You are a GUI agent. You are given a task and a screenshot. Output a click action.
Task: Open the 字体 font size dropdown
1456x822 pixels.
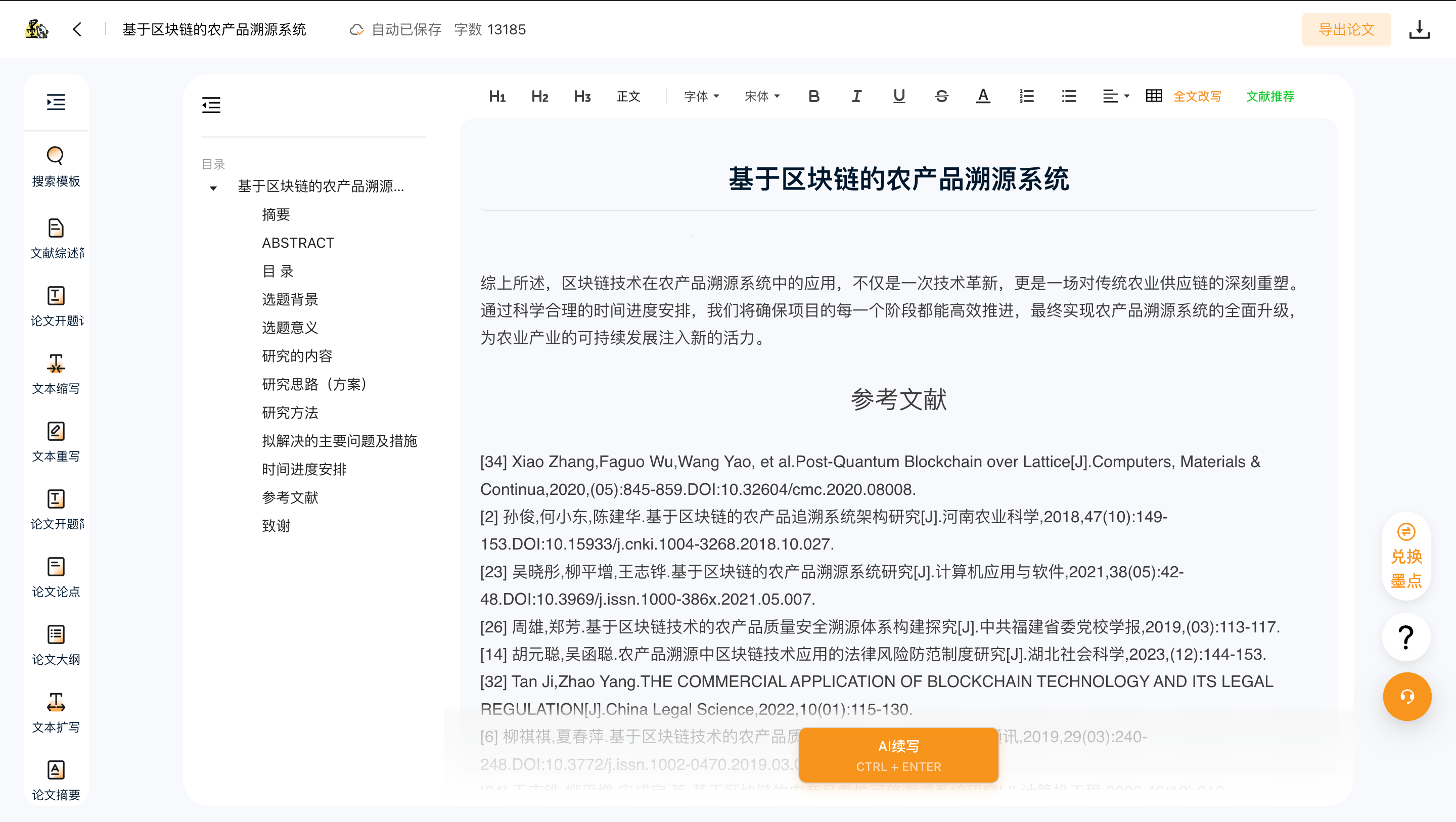click(701, 96)
